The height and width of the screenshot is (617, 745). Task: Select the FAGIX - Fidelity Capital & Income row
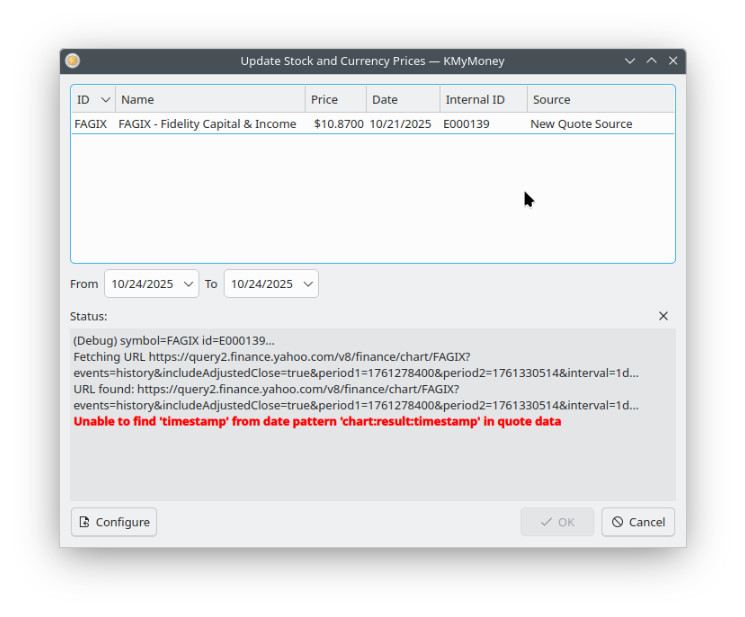coord(207,124)
